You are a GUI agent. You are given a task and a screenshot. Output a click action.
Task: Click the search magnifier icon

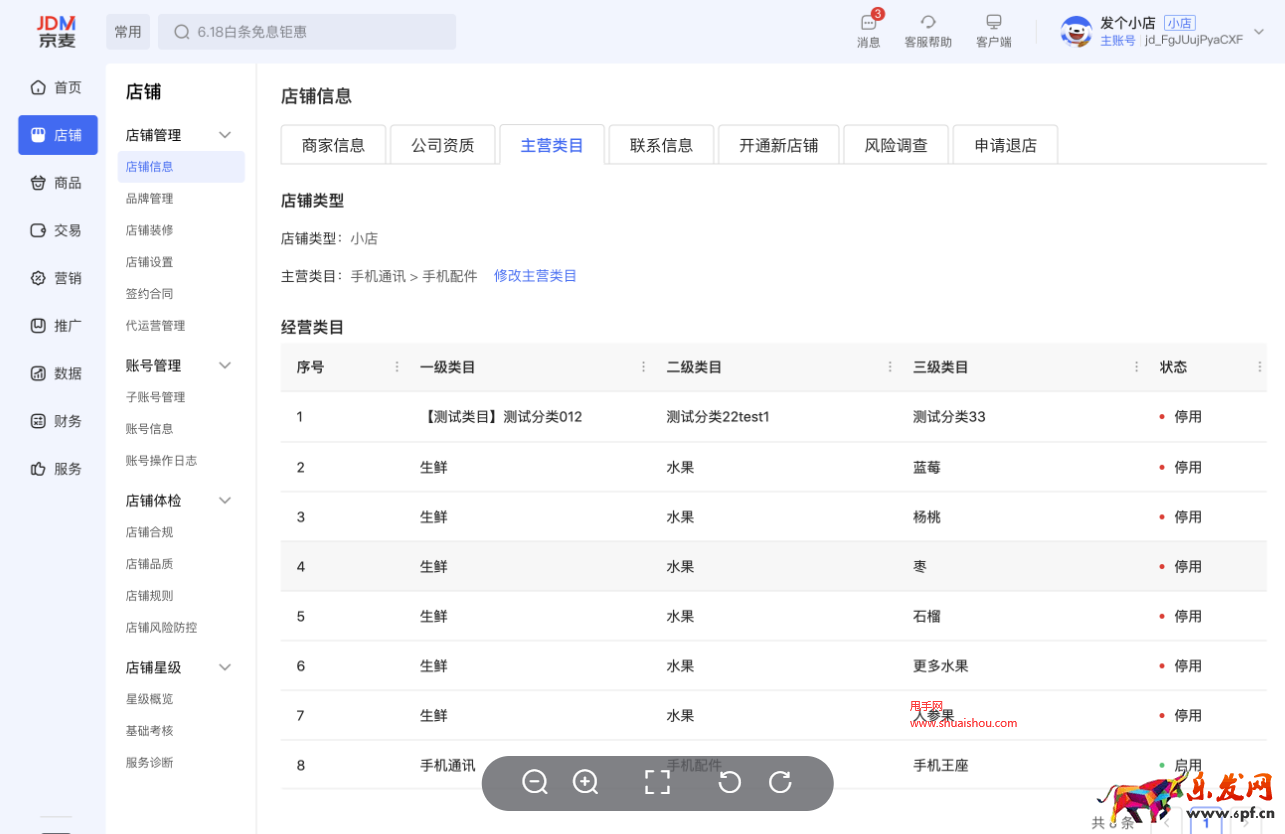coord(182,32)
